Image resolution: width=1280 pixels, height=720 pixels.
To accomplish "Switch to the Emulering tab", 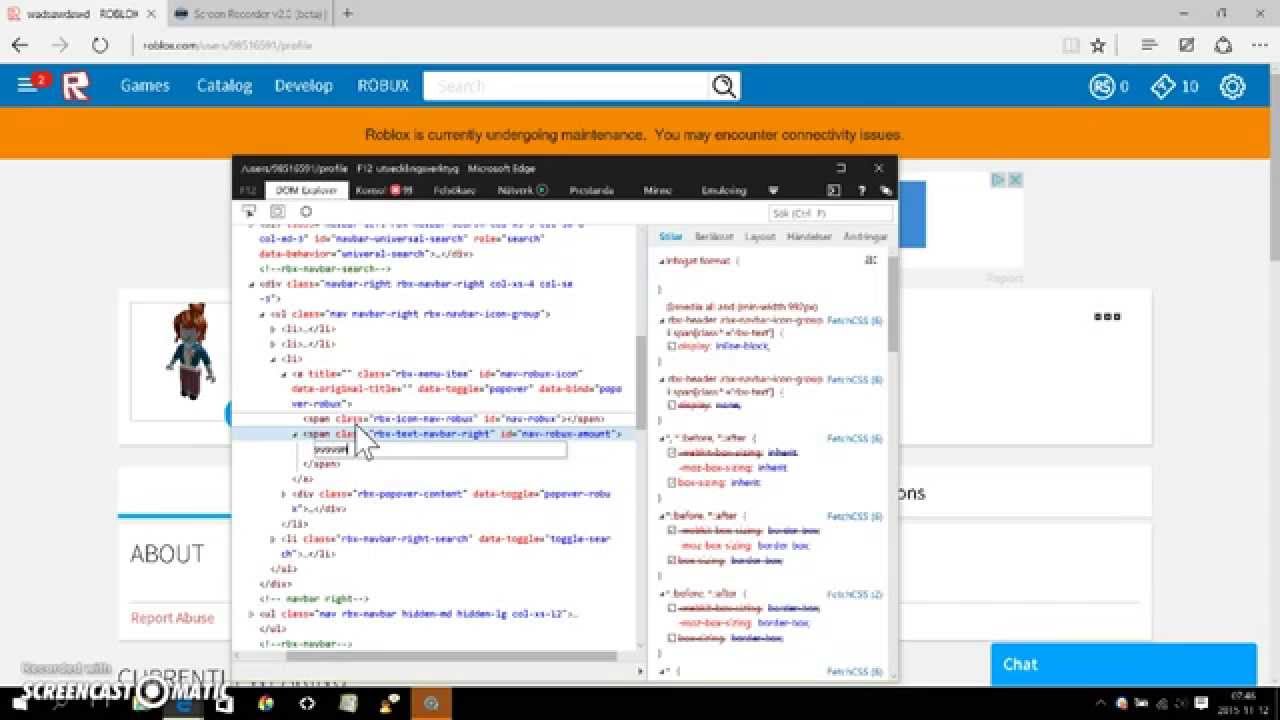I will click(725, 190).
